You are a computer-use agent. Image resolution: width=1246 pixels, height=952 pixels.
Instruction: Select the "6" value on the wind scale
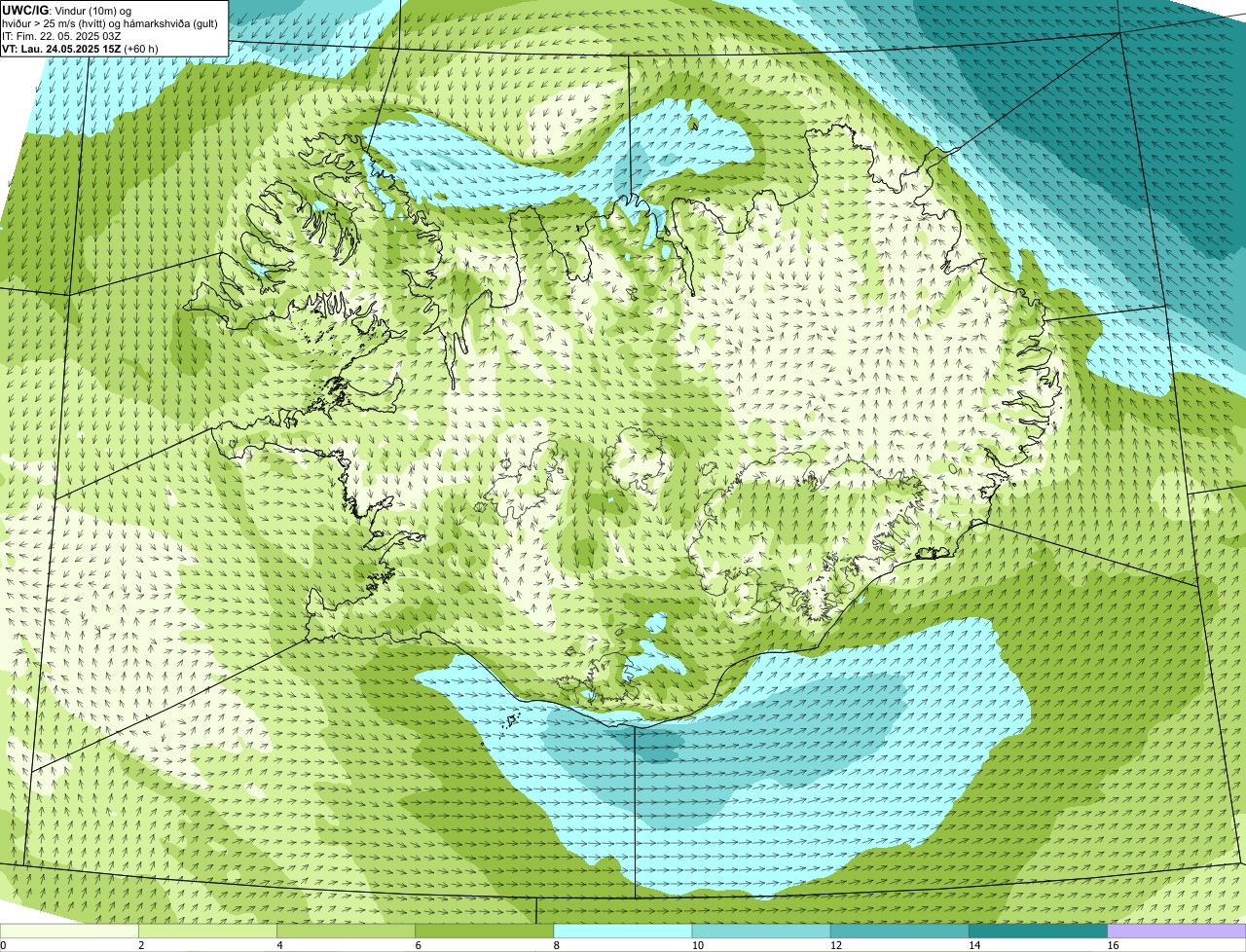tap(418, 945)
